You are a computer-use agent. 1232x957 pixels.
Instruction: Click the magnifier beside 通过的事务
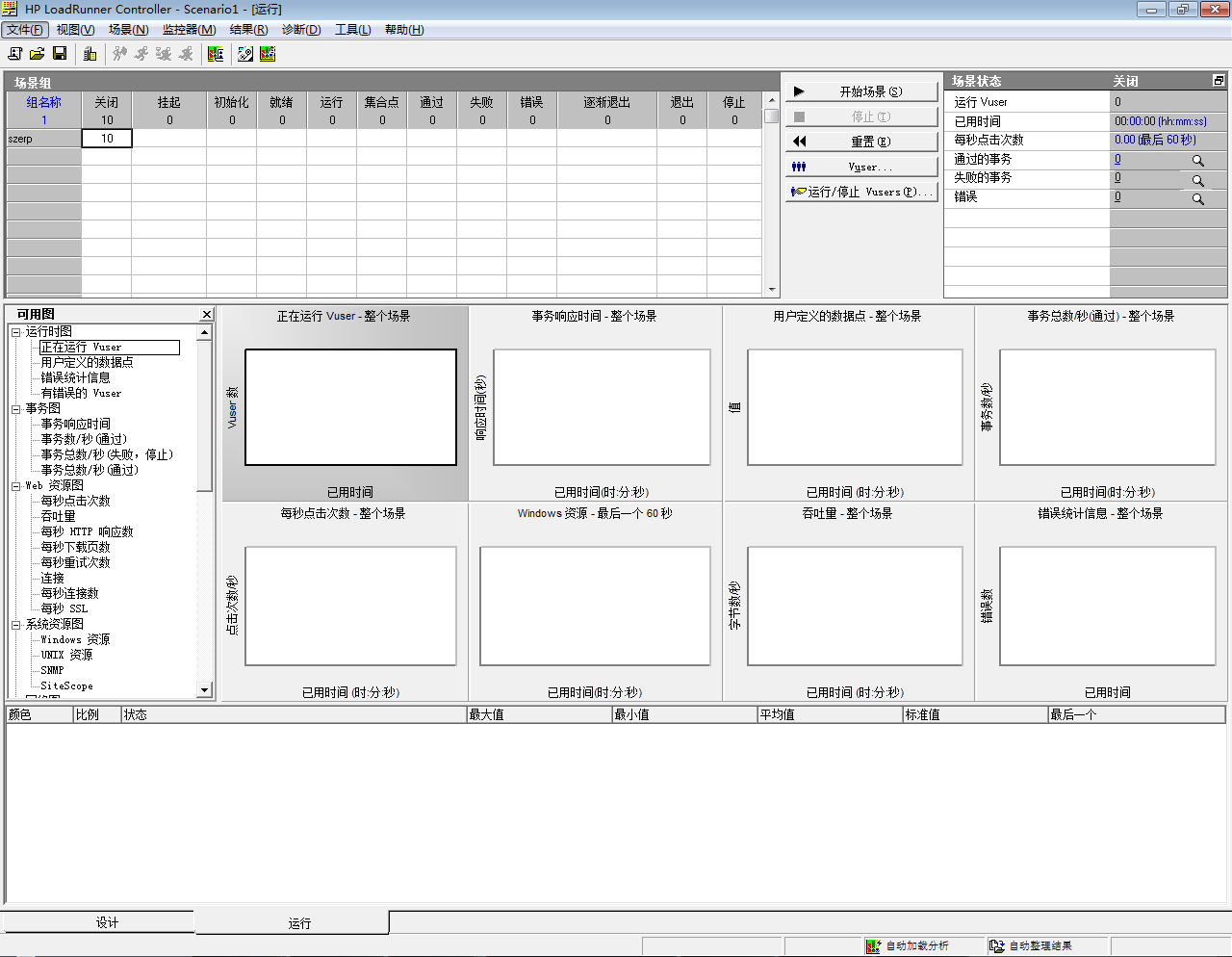(1198, 161)
